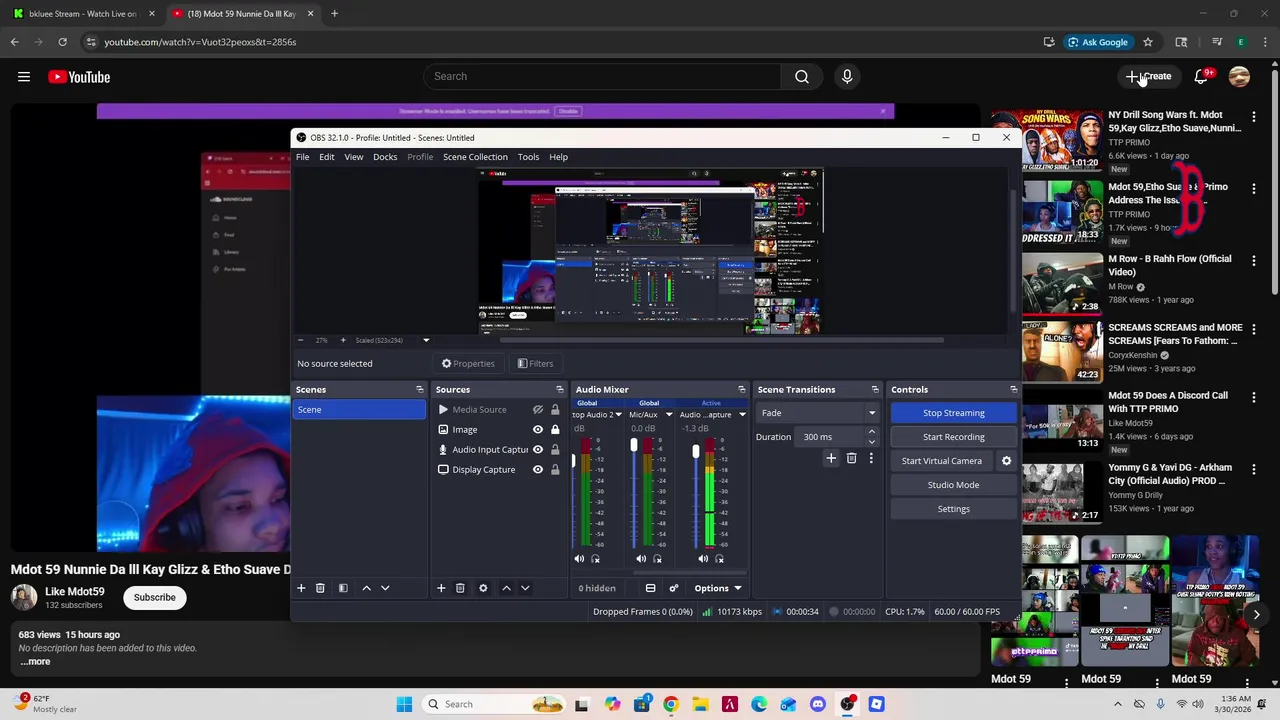This screenshot has width=1280, height=720.
Task: Click YouTube Create button
Action: pos(1149,76)
